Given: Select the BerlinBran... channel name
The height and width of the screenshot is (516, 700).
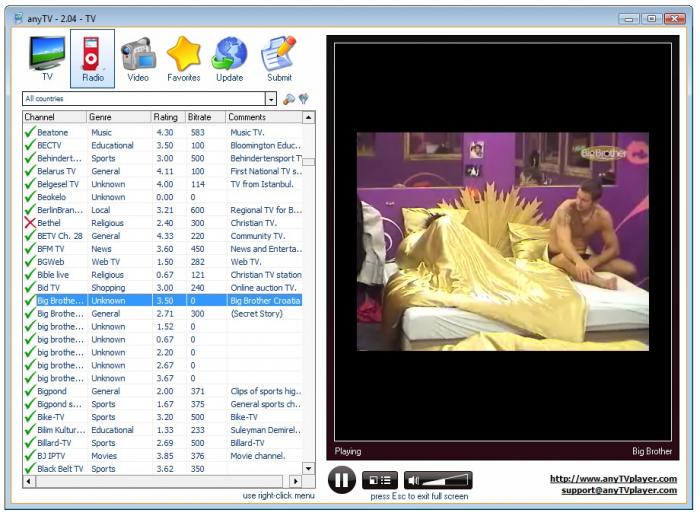Looking at the screenshot, I should (x=60, y=210).
